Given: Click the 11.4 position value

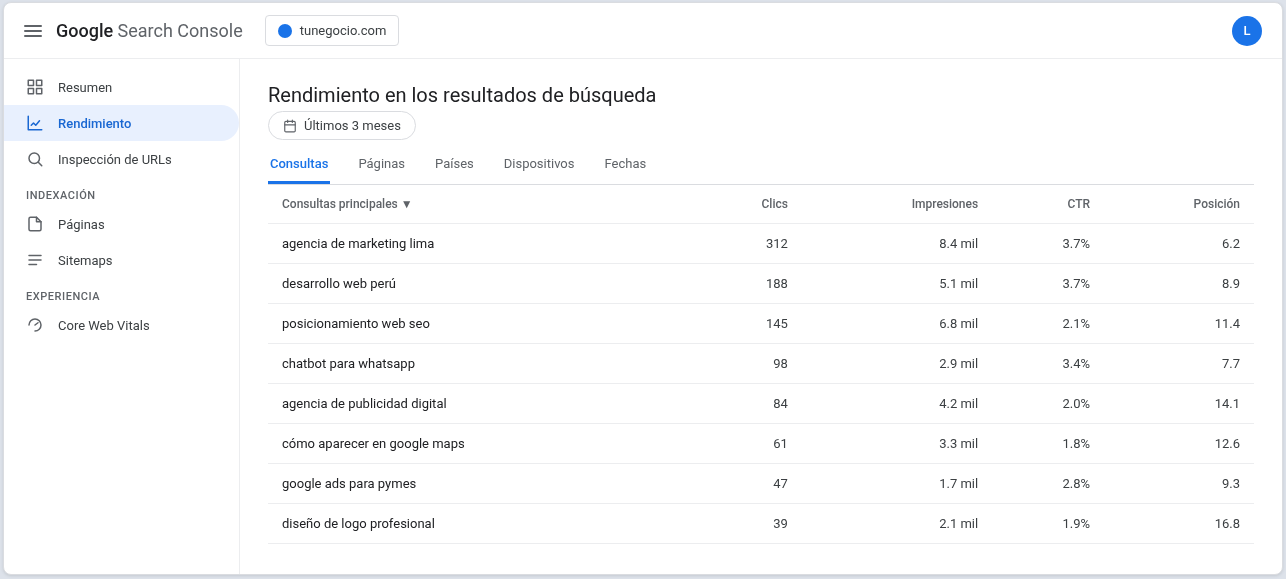Looking at the screenshot, I should tap(1227, 324).
